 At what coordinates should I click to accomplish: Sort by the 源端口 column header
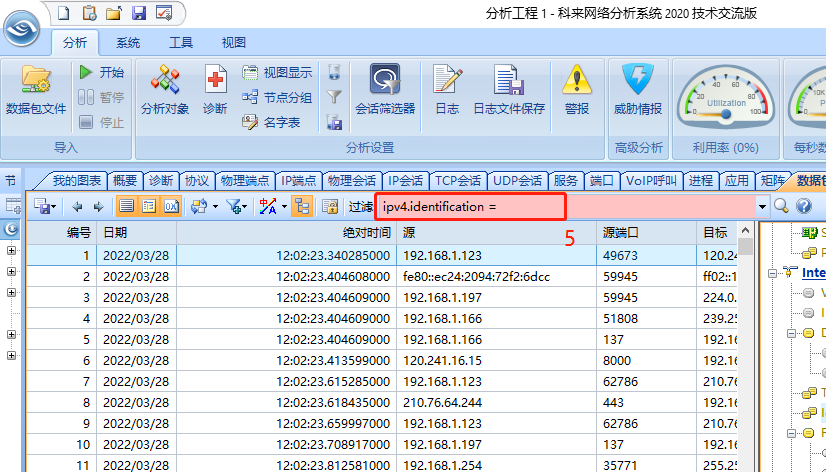(647, 232)
